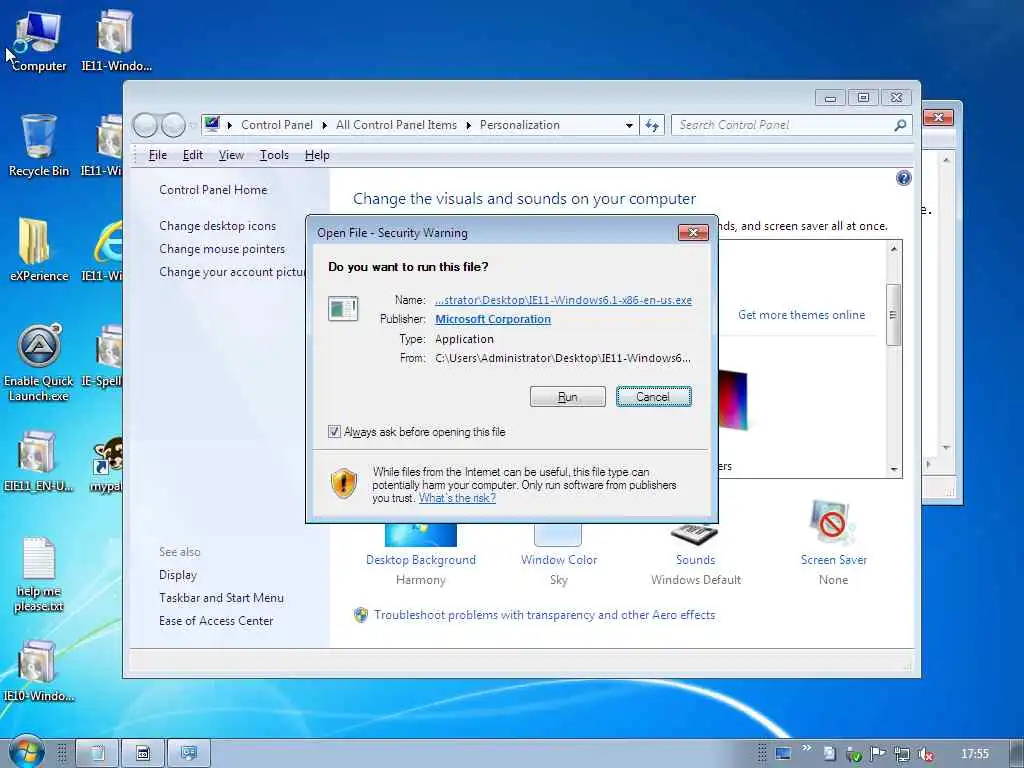The image size is (1024, 768).
Task: Open the What's the risk? link
Action: pyautogui.click(x=457, y=498)
